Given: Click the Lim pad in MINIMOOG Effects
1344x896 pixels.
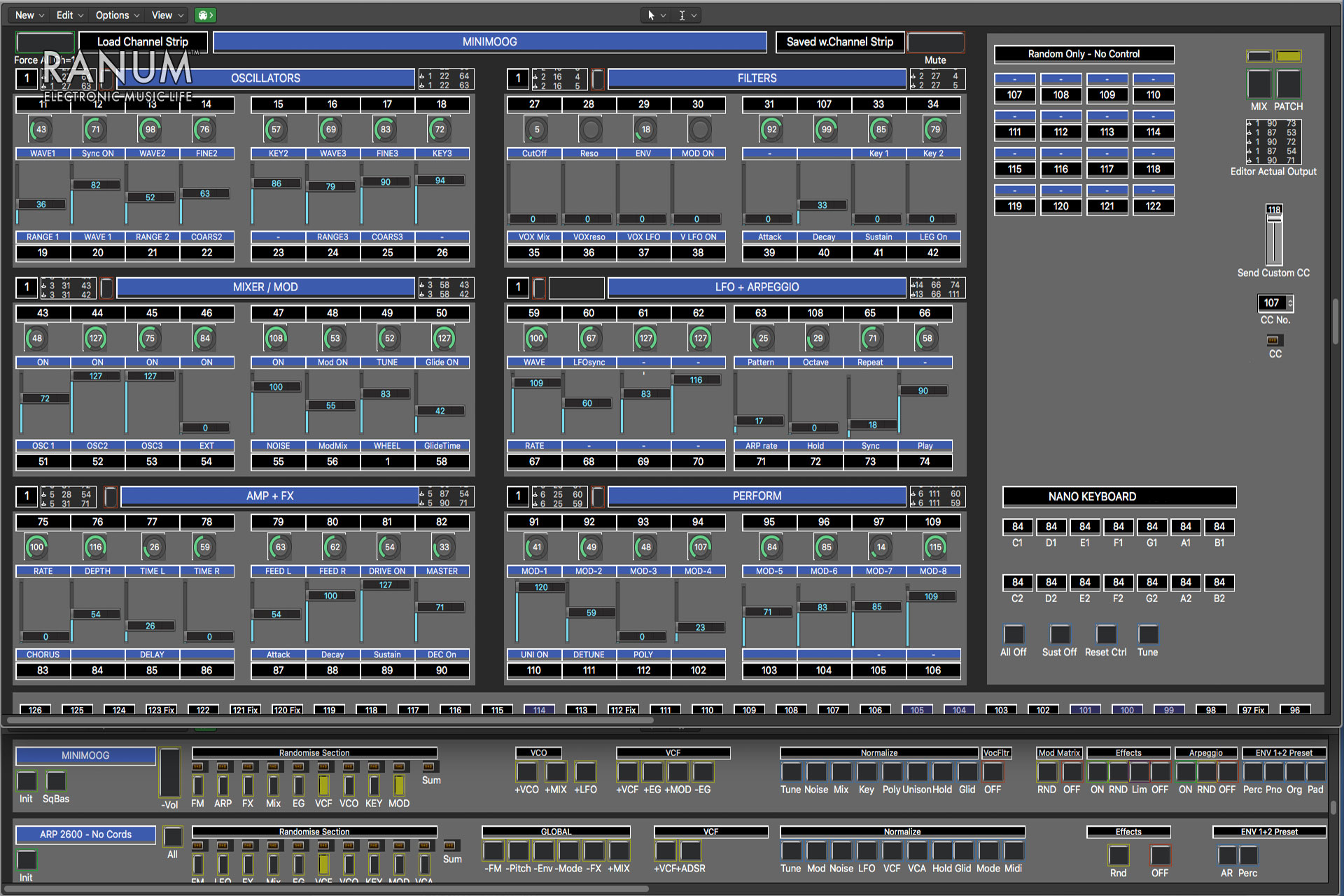Looking at the screenshot, I should pos(1139,772).
